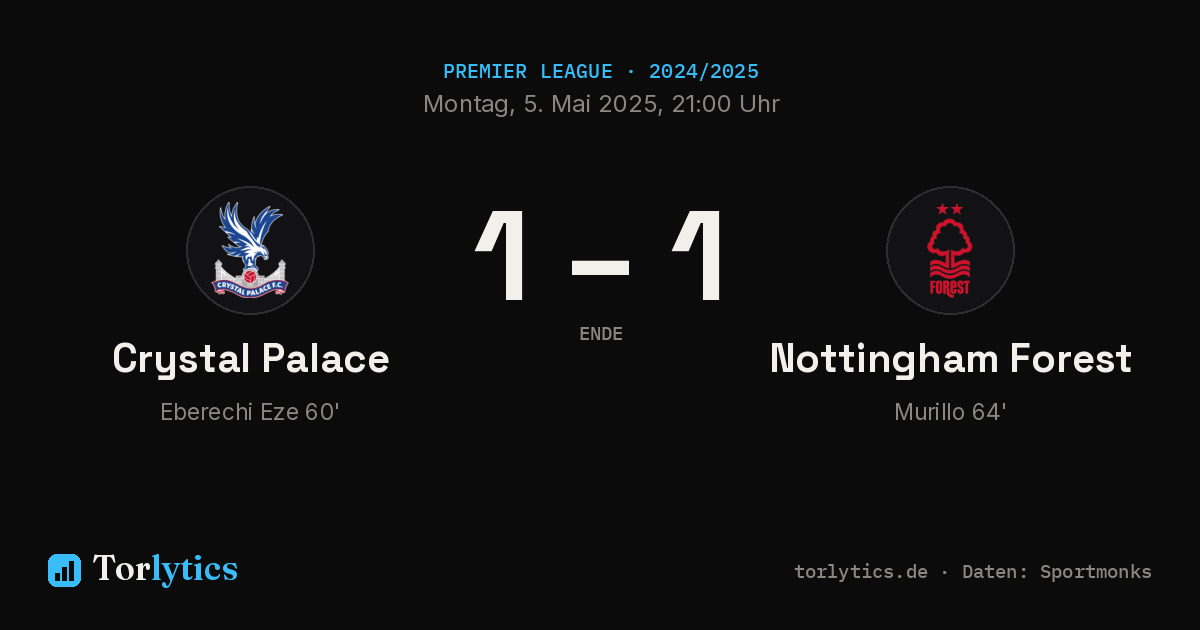1200x630 pixels.
Task: Click the Daten: Sportmonks credit
Action: coord(1057,572)
